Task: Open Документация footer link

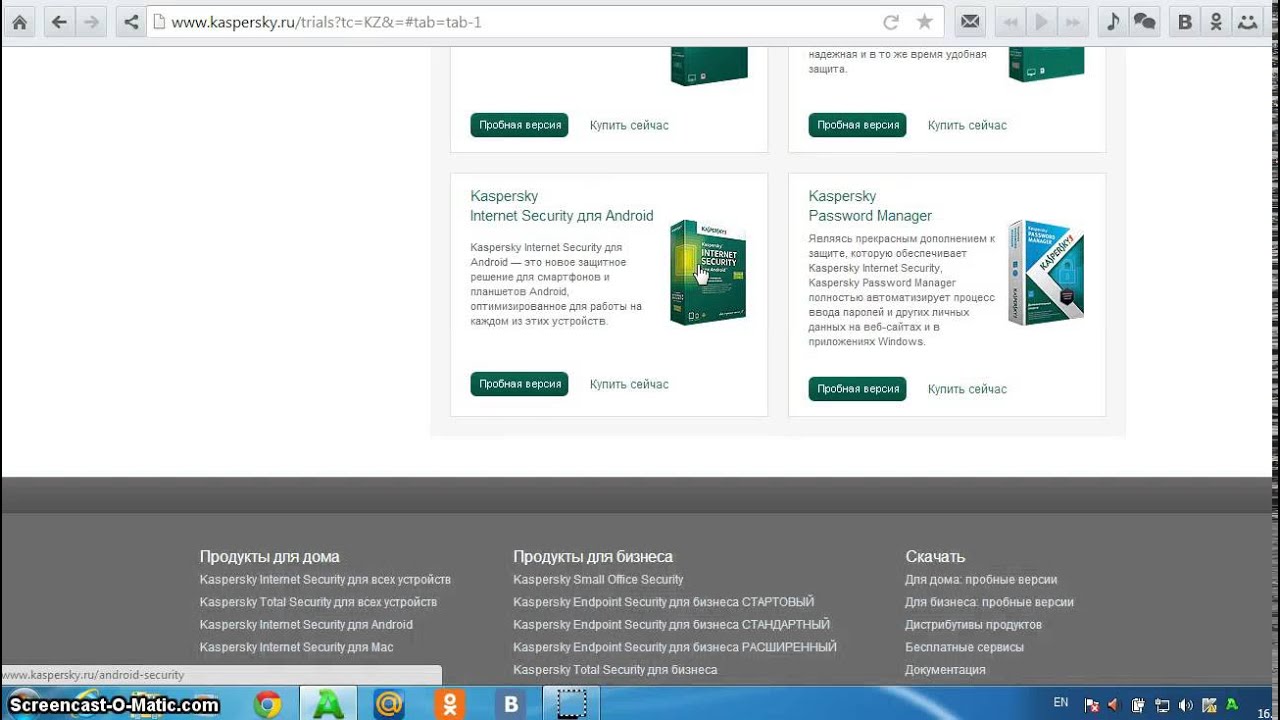Action: click(x=945, y=670)
